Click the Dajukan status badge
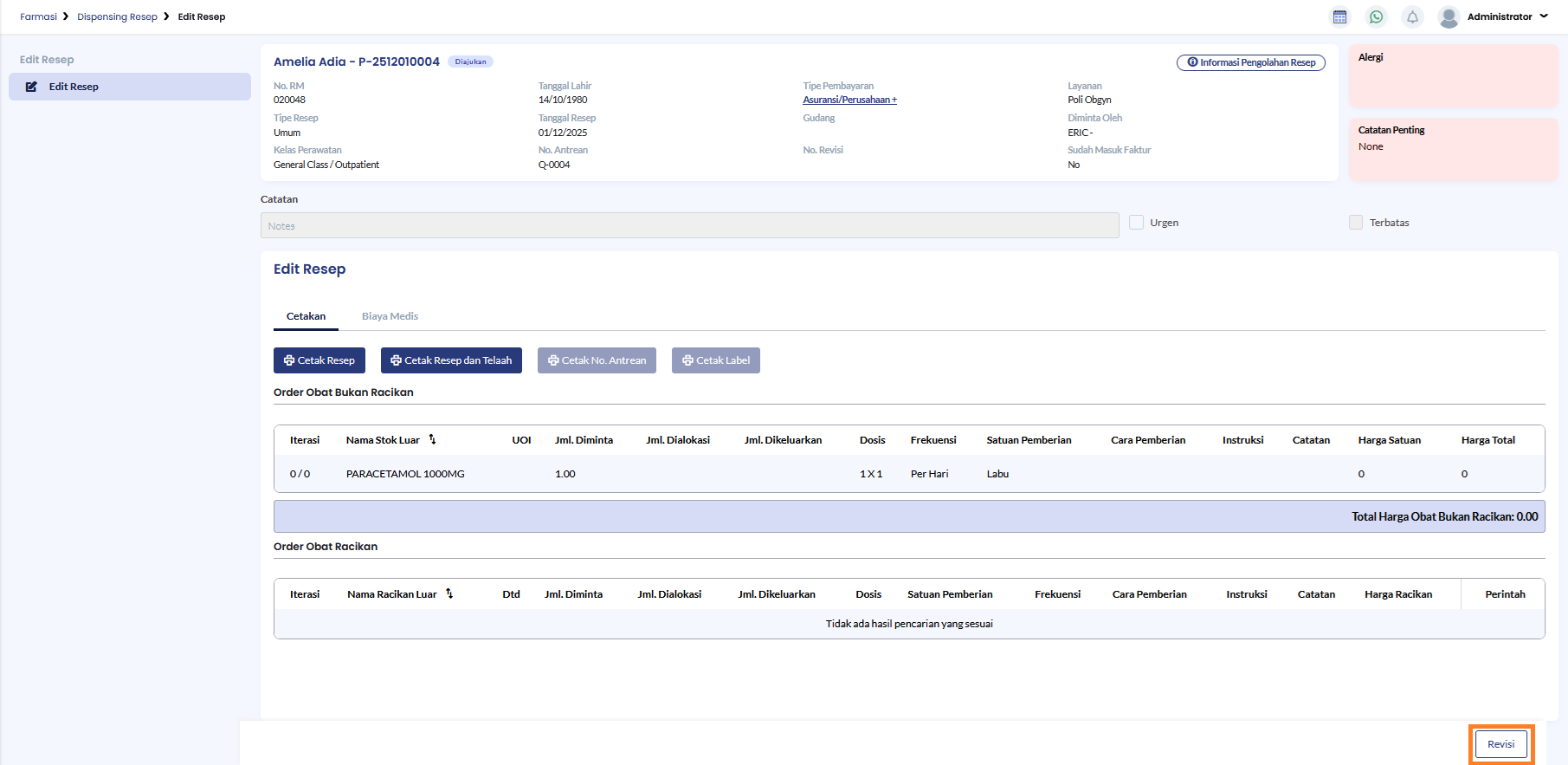 (x=470, y=62)
